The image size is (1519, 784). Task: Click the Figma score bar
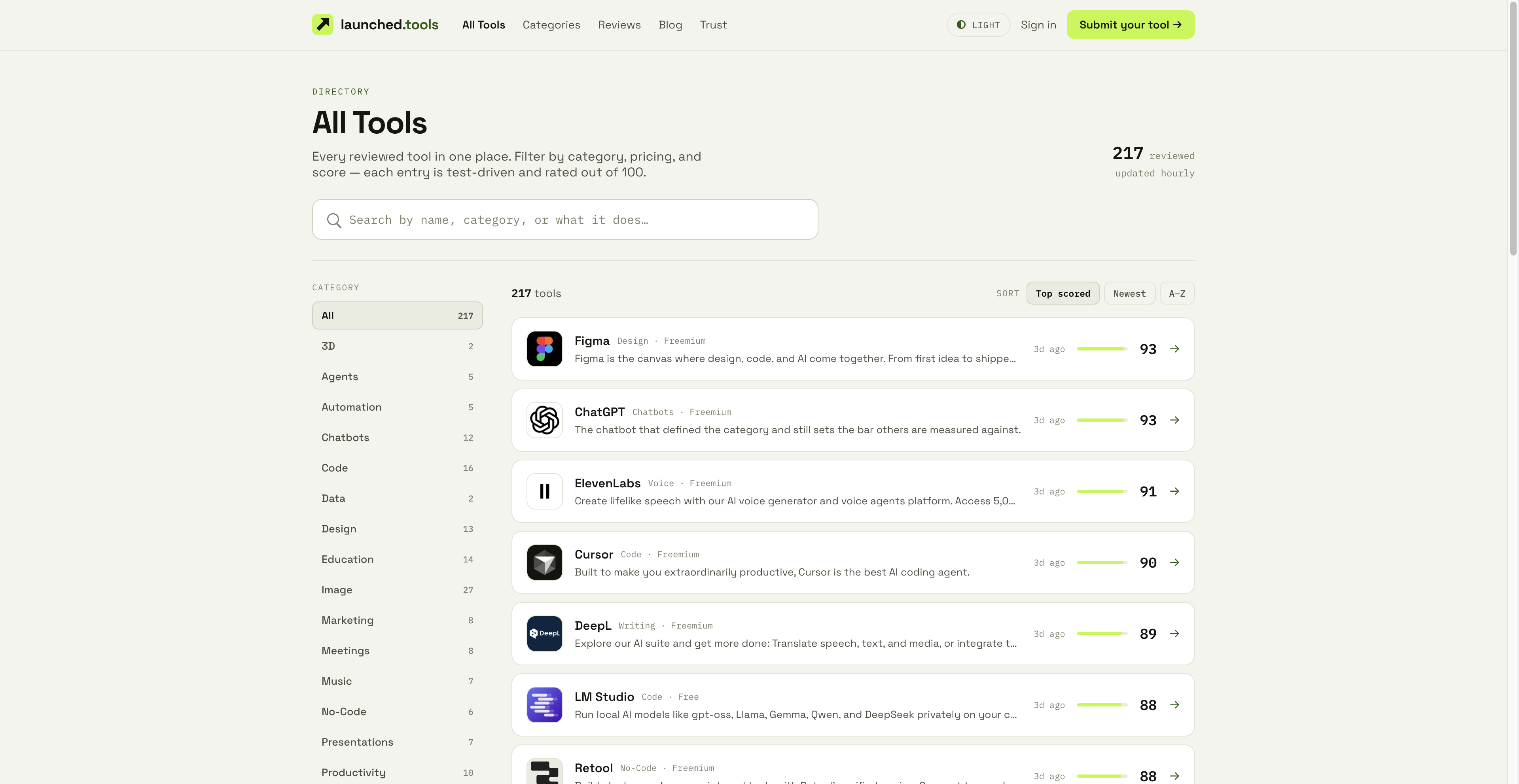(x=1102, y=349)
